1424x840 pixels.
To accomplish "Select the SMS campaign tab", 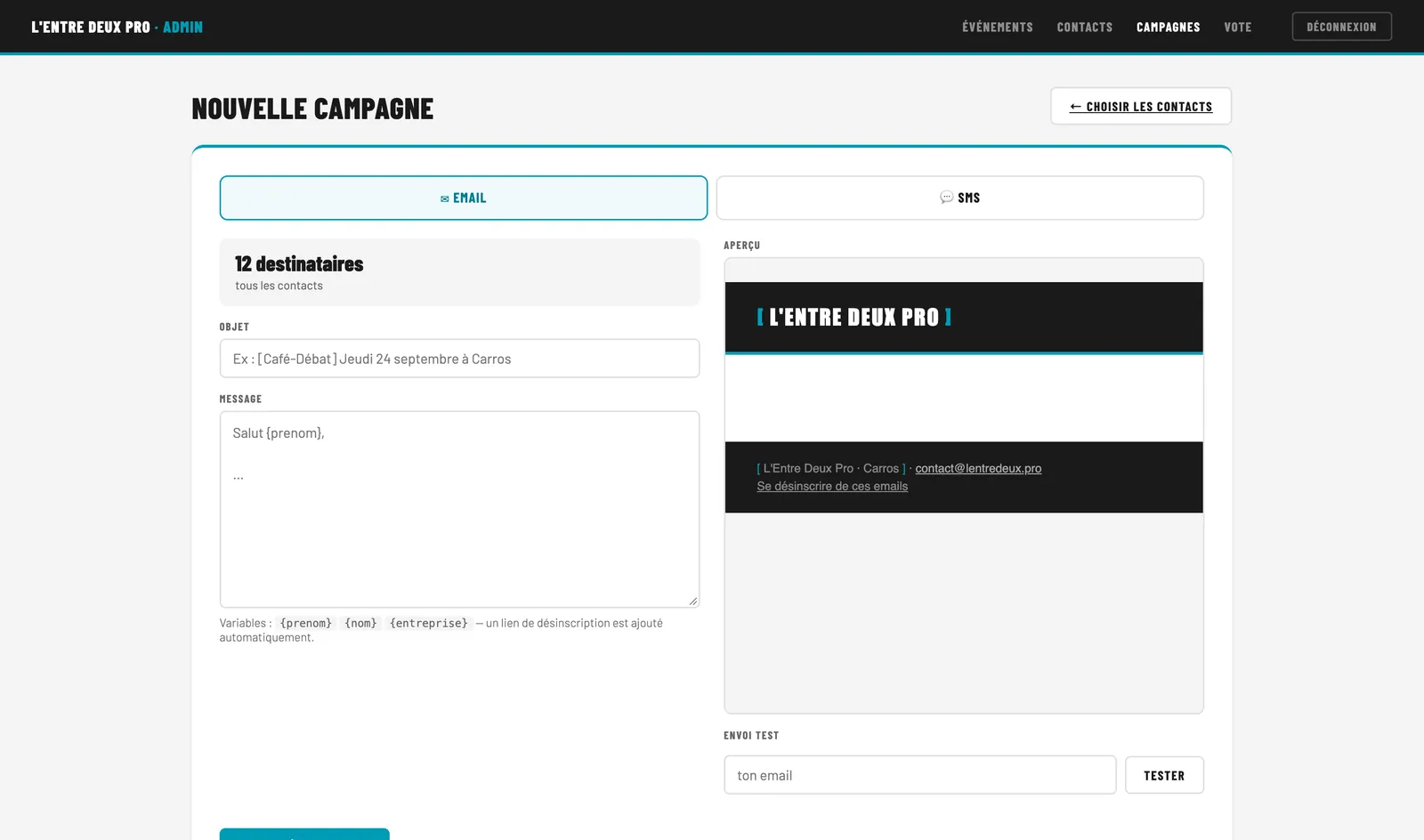I will coord(959,198).
